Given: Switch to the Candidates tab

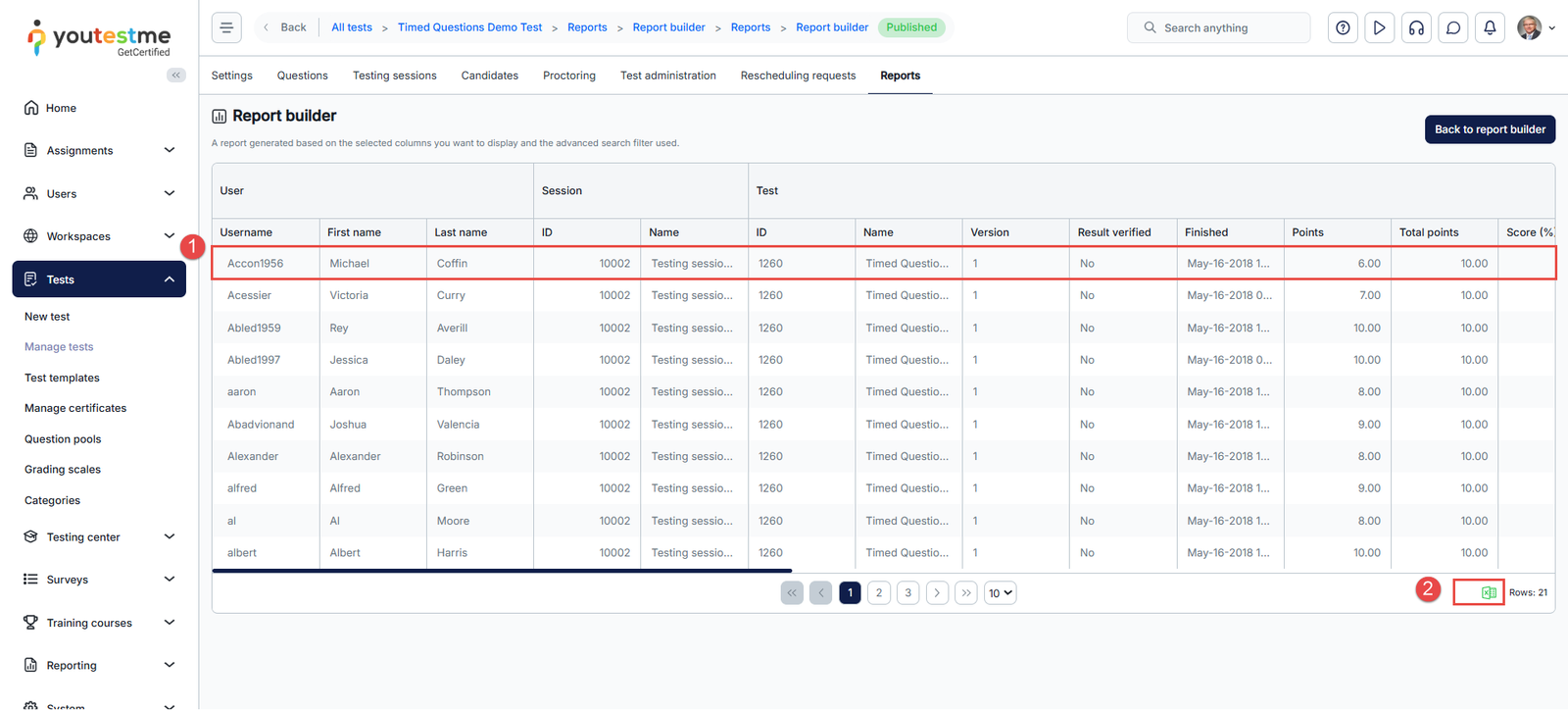Looking at the screenshot, I should [x=489, y=76].
